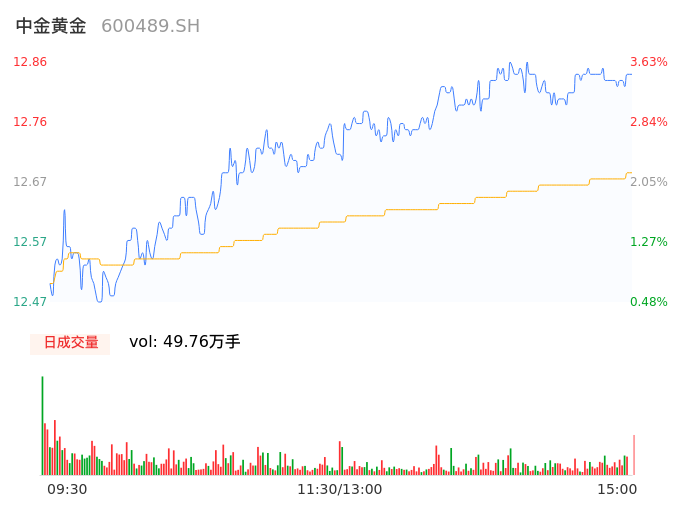Click the last pink volume bar at close
The image size is (686, 524).
click(634, 455)
